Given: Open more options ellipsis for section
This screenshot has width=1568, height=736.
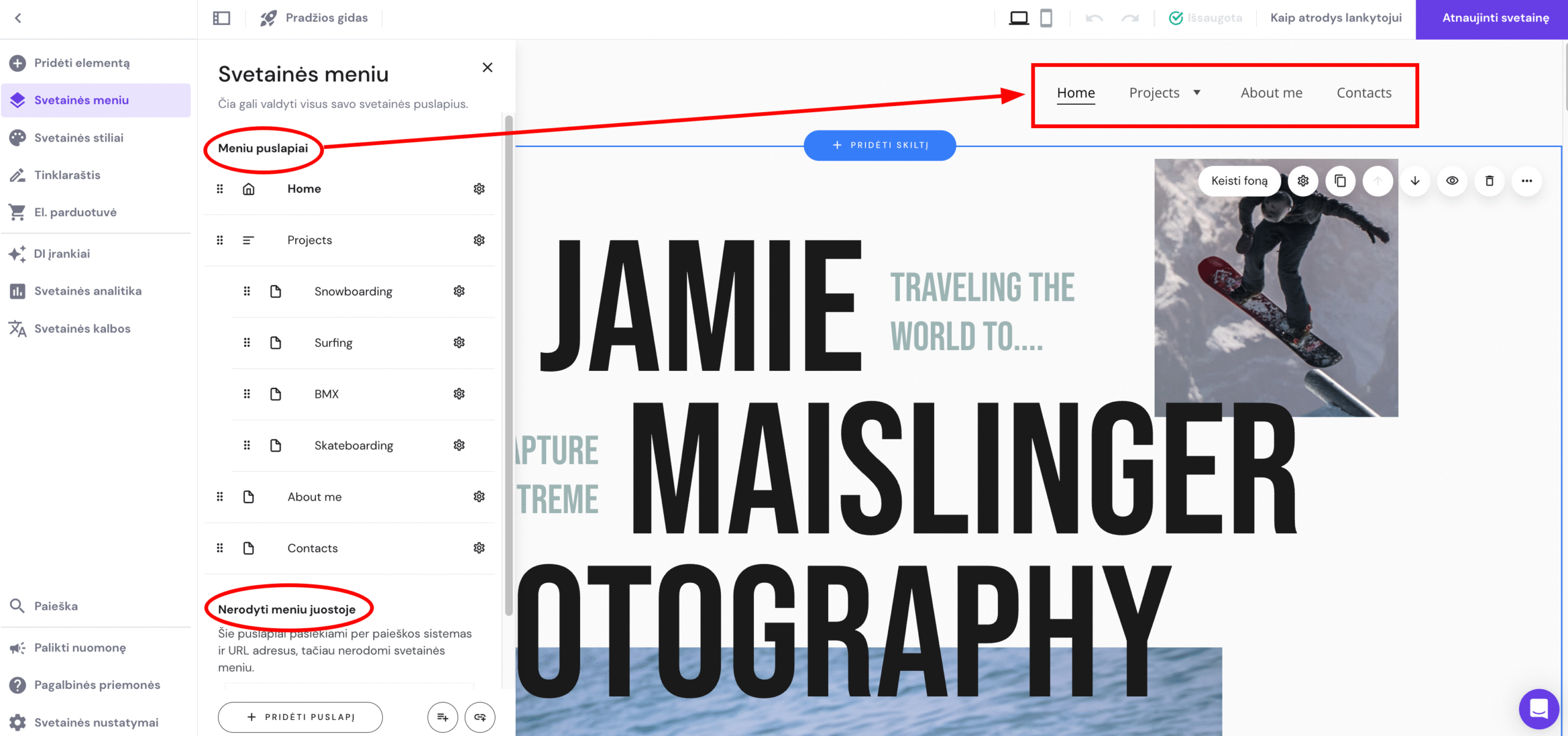Looking at the screenshot, I should pos(1526,181).
